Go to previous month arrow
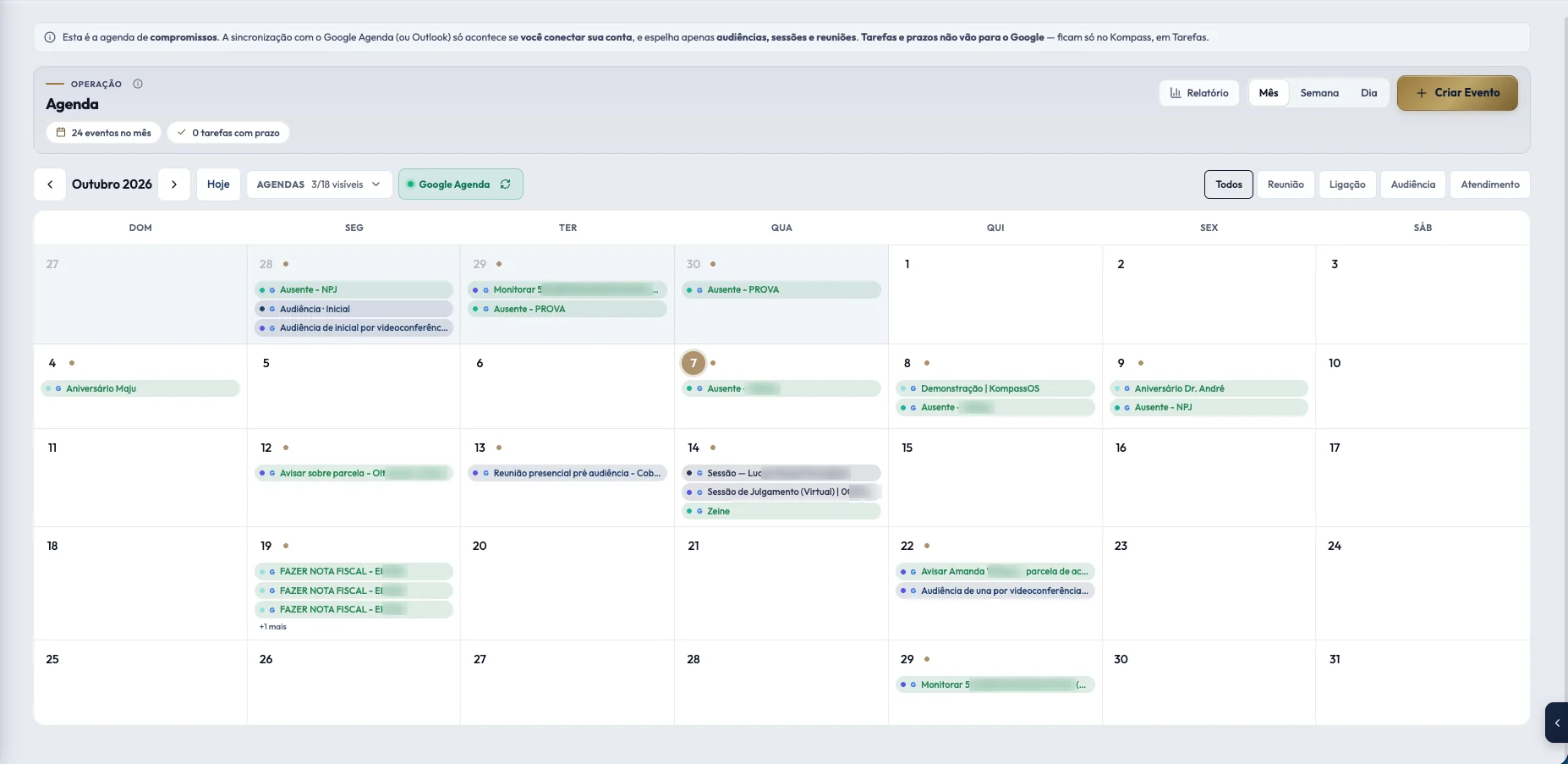 coord(50,184)
